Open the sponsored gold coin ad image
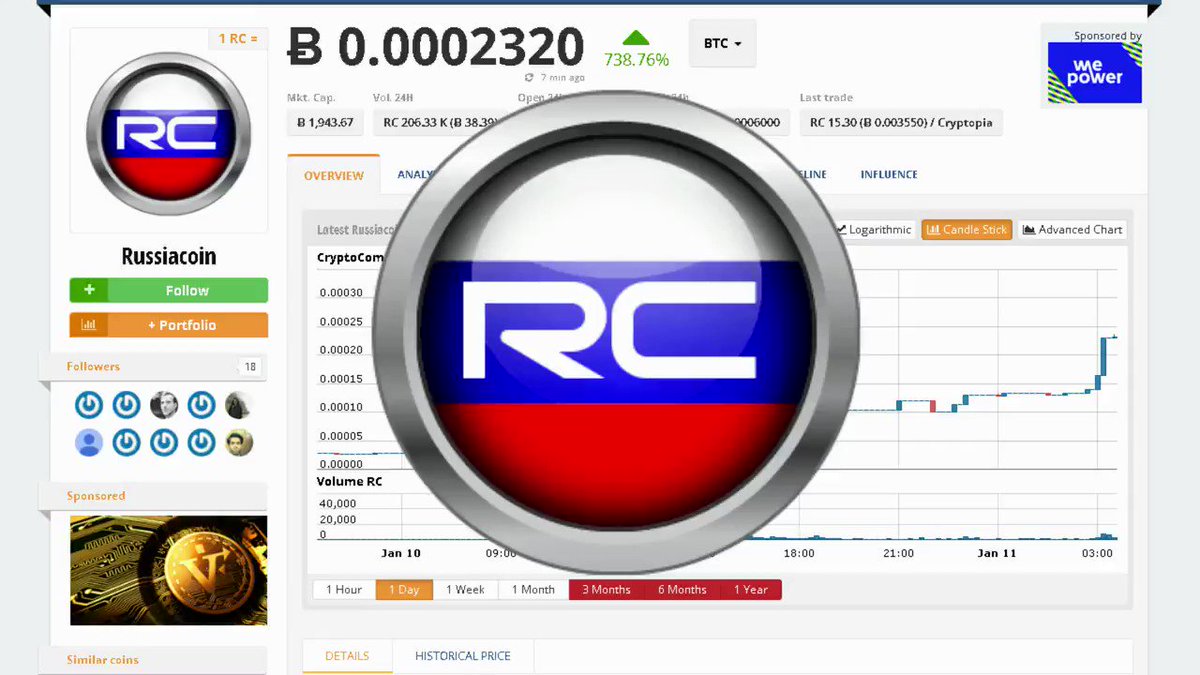This screenshot has height=675, width=1200. (168, 570)
